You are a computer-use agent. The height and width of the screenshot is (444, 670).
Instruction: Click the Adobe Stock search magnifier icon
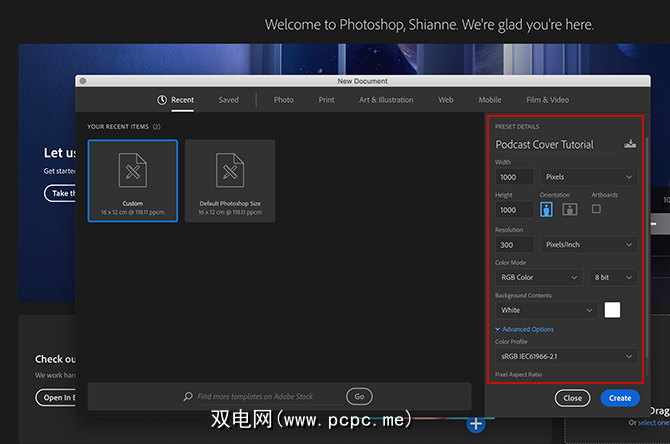click(188, 397)
